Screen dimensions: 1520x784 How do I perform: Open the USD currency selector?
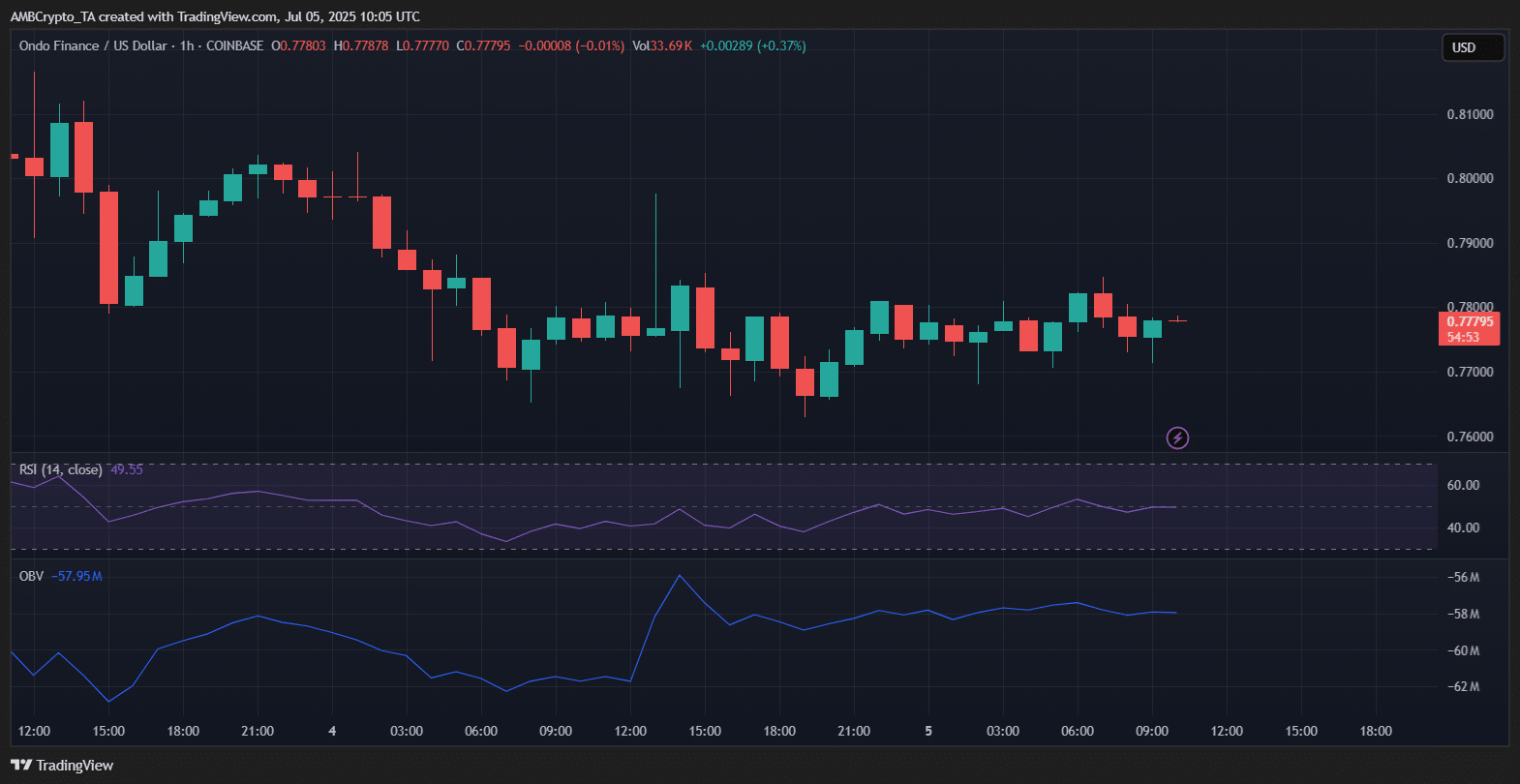coord(1474,47)
